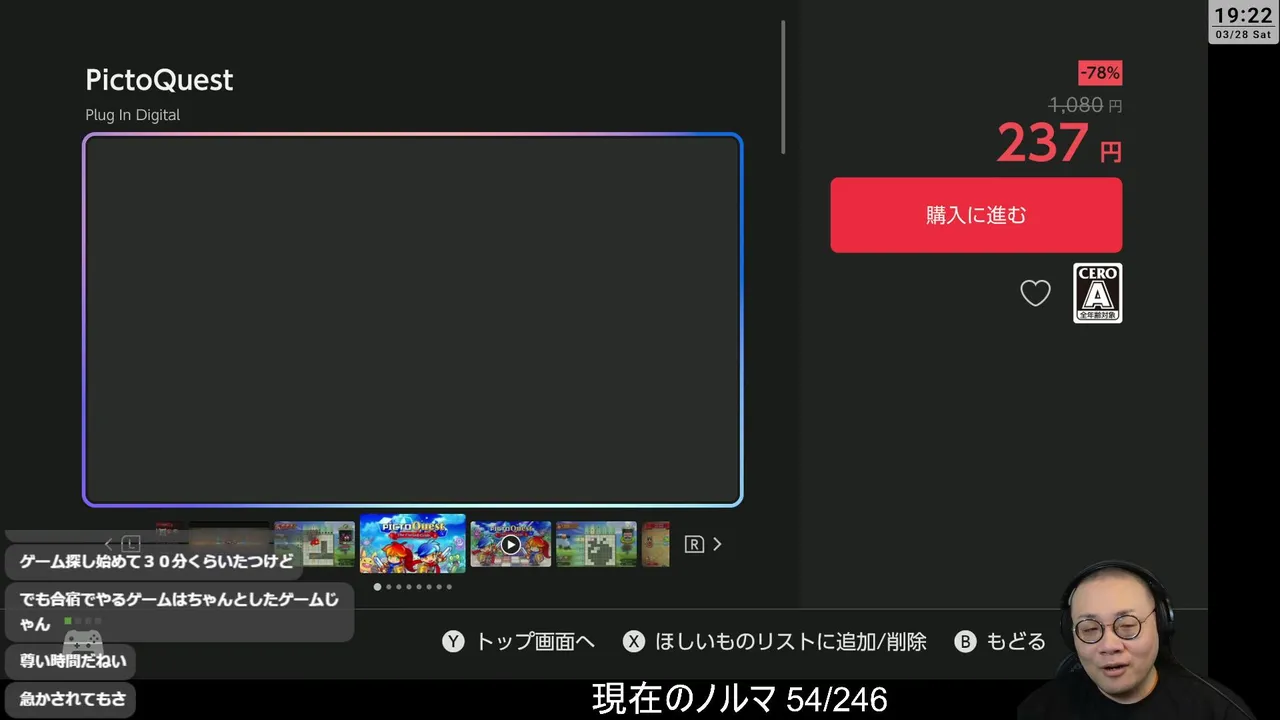Click the R shoulder button icon
The width and height of the screenshot is (1280, 720).
coord(694,544)
